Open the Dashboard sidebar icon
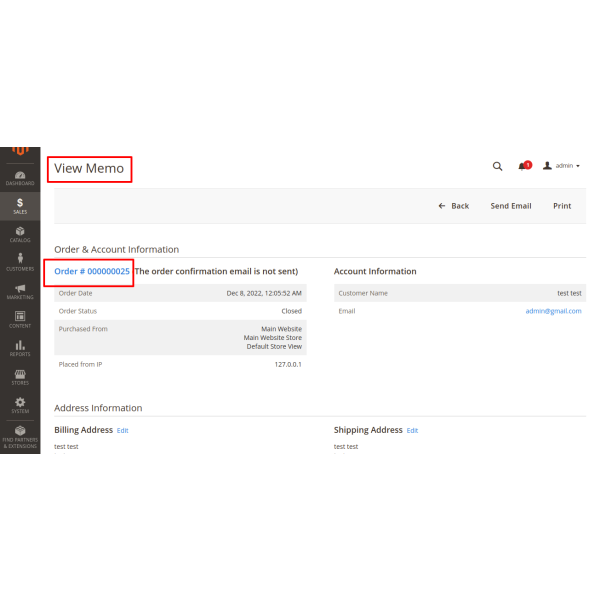Image resolution: width=600 pixels, height=600 pixels. [x=20, y=178]
